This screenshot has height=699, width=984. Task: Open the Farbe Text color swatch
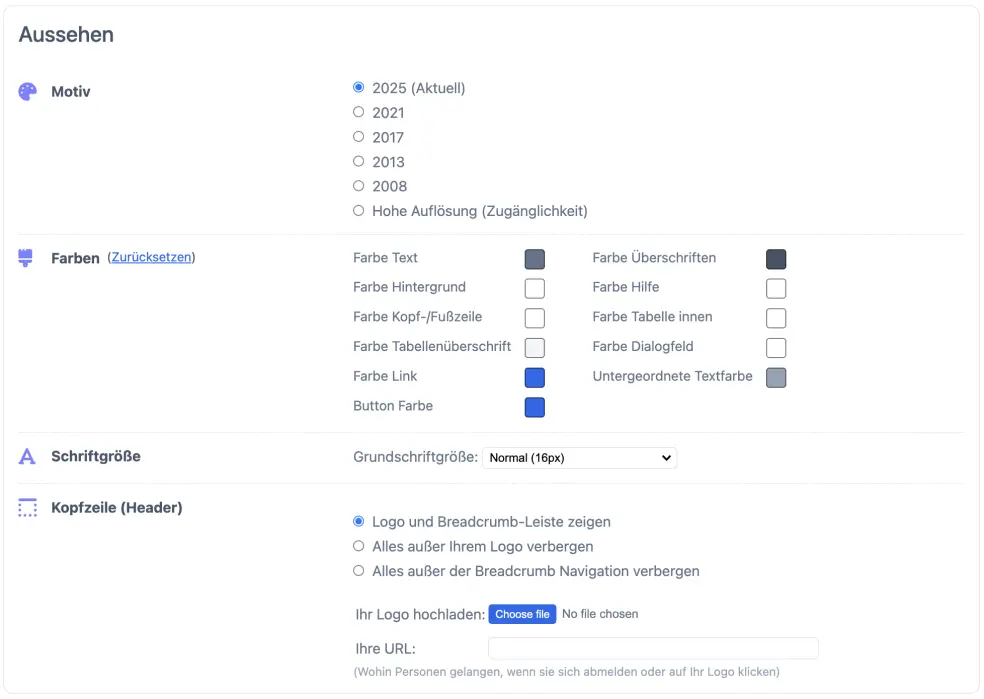[535, 260]
